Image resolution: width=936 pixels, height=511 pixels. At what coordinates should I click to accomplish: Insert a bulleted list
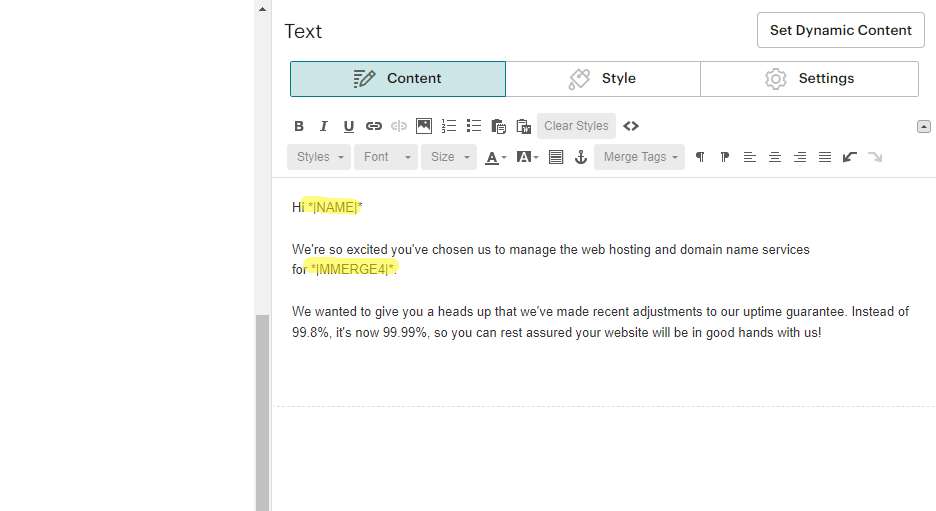[x=474, y=126]
